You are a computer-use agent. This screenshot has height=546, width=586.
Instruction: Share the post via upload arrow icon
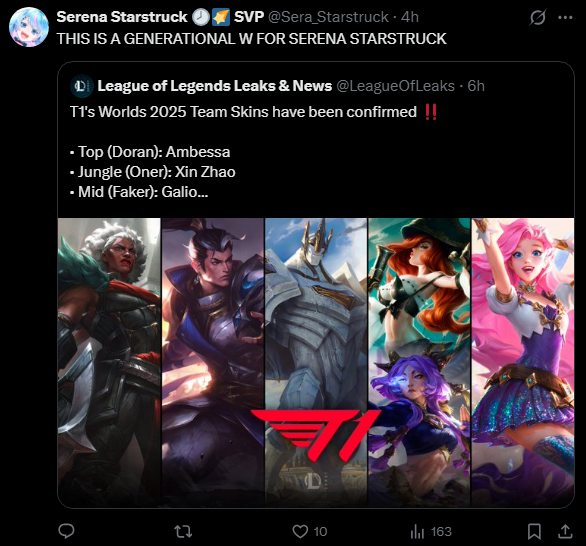pos(565,531)
